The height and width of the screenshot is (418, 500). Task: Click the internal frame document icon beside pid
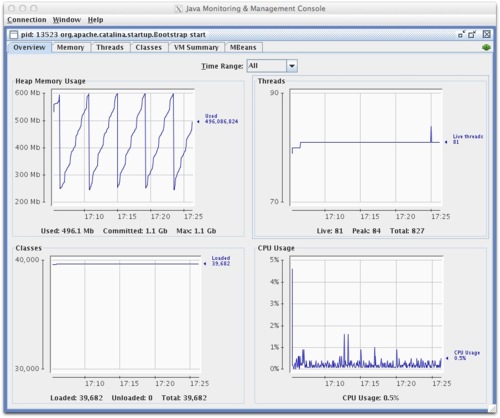(x=13, y=35)
